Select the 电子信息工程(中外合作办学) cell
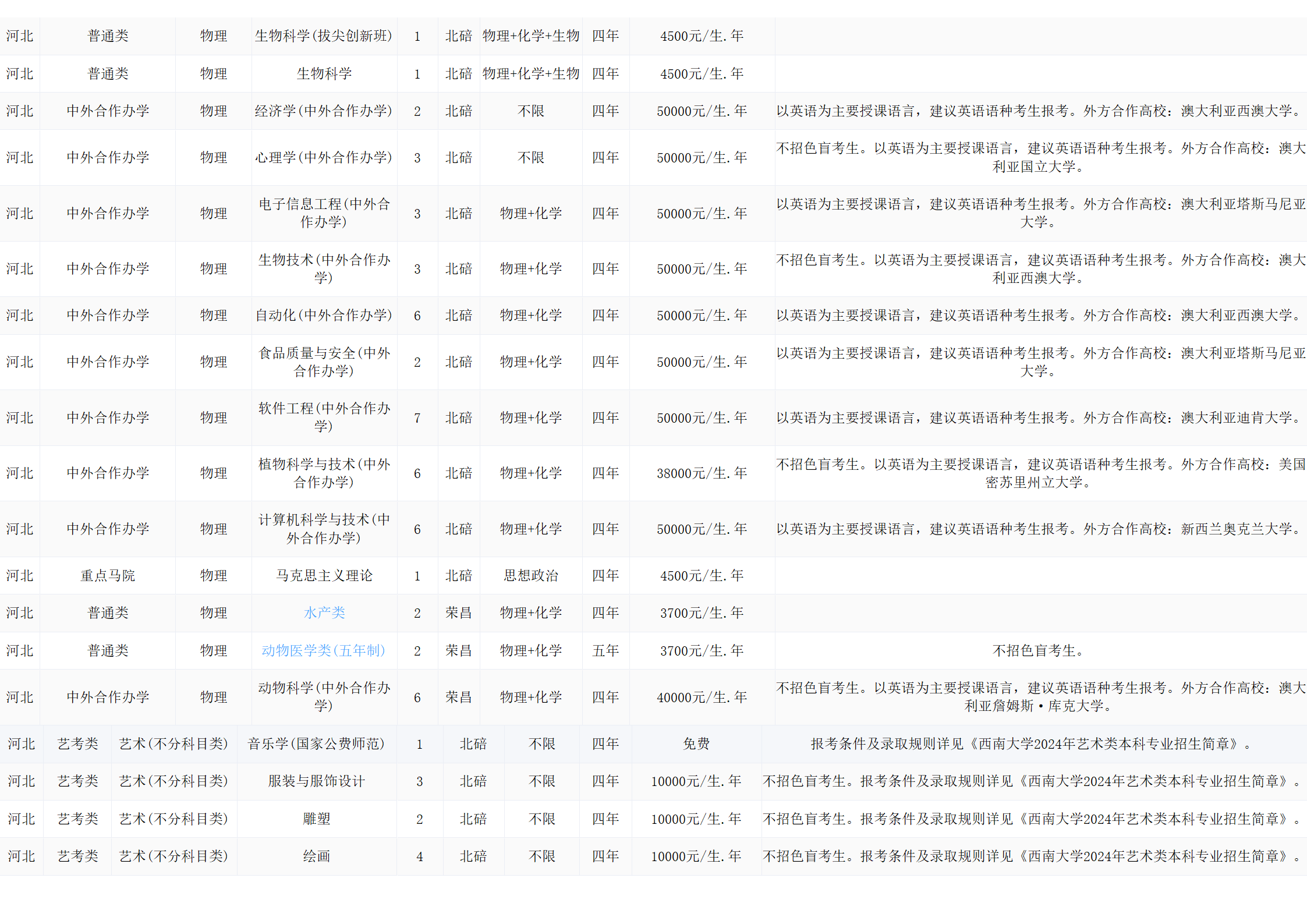This screenshot has height=924, width=1307. click(x=324, y=213)
